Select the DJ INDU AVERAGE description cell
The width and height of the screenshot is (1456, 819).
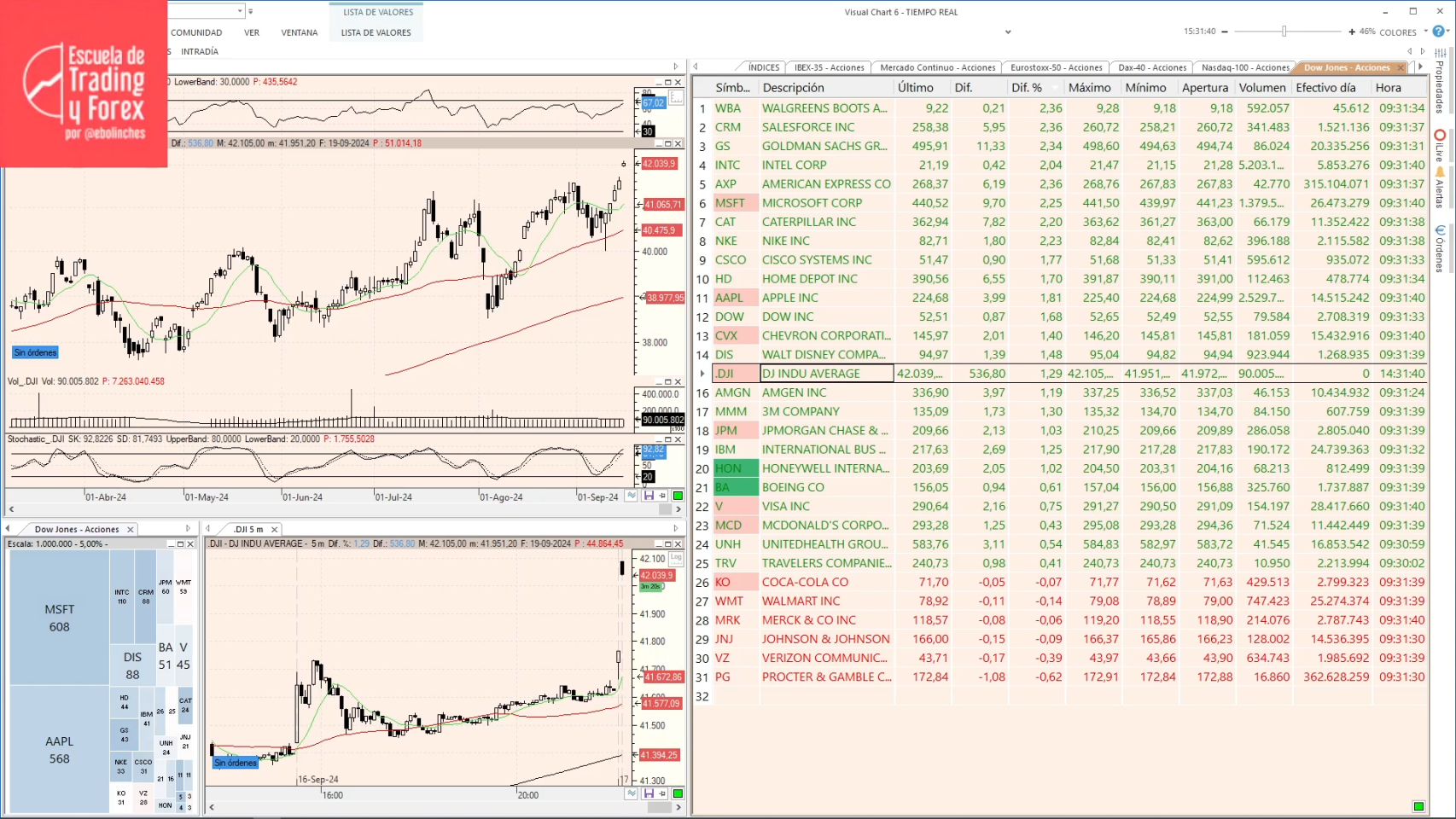826,374
